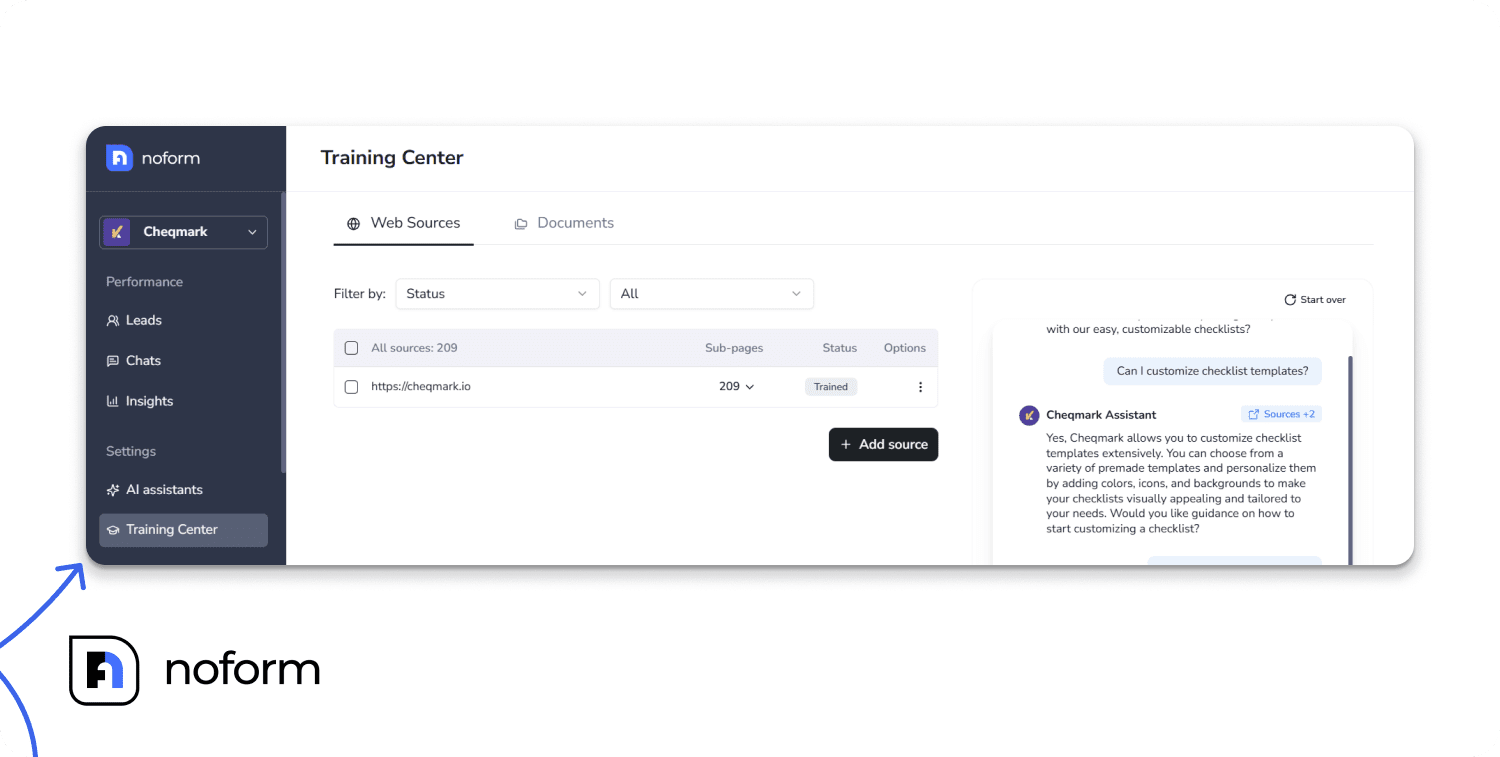Click the Add source button

(883, 444)
